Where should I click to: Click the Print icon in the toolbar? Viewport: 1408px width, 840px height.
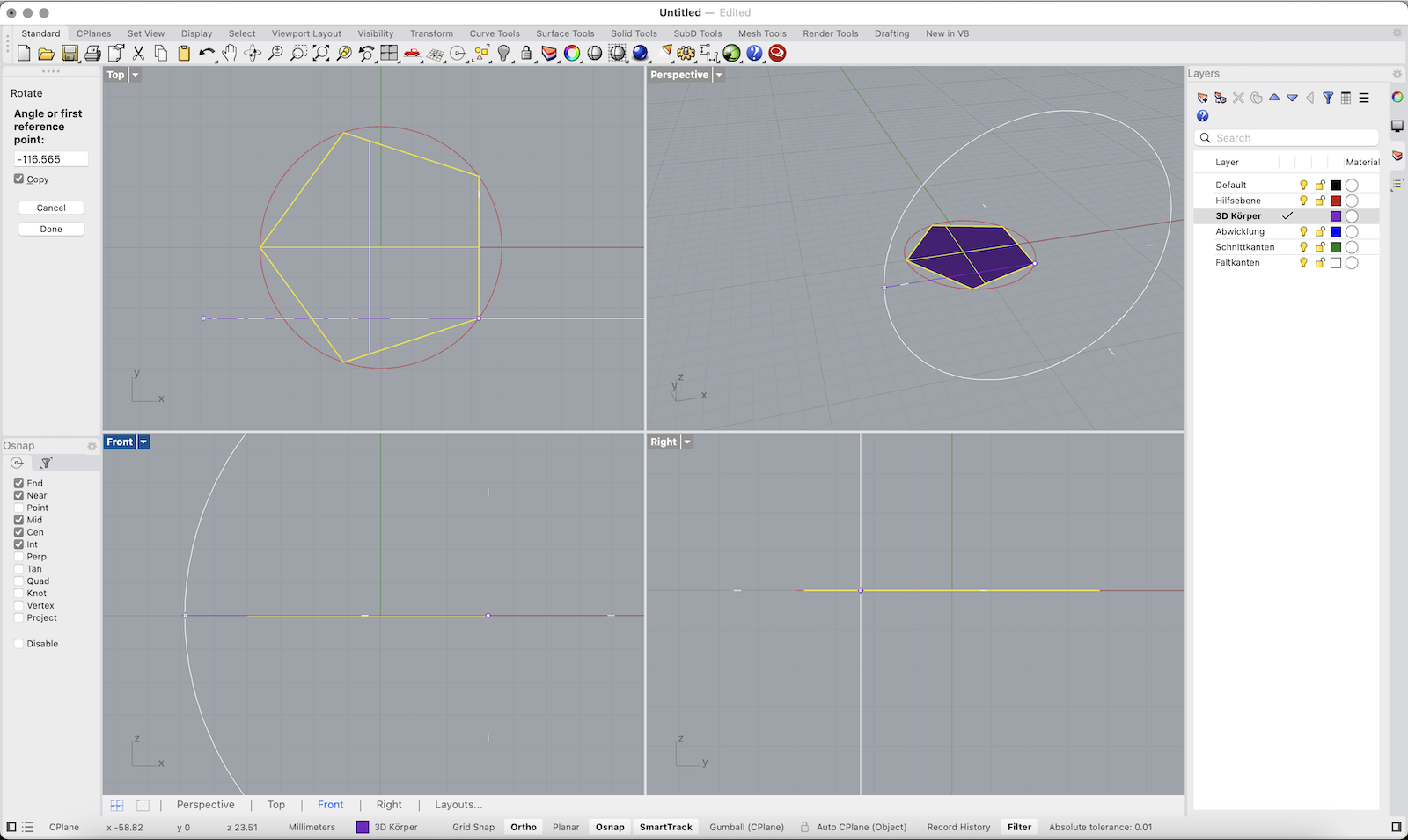coord(92,54)
